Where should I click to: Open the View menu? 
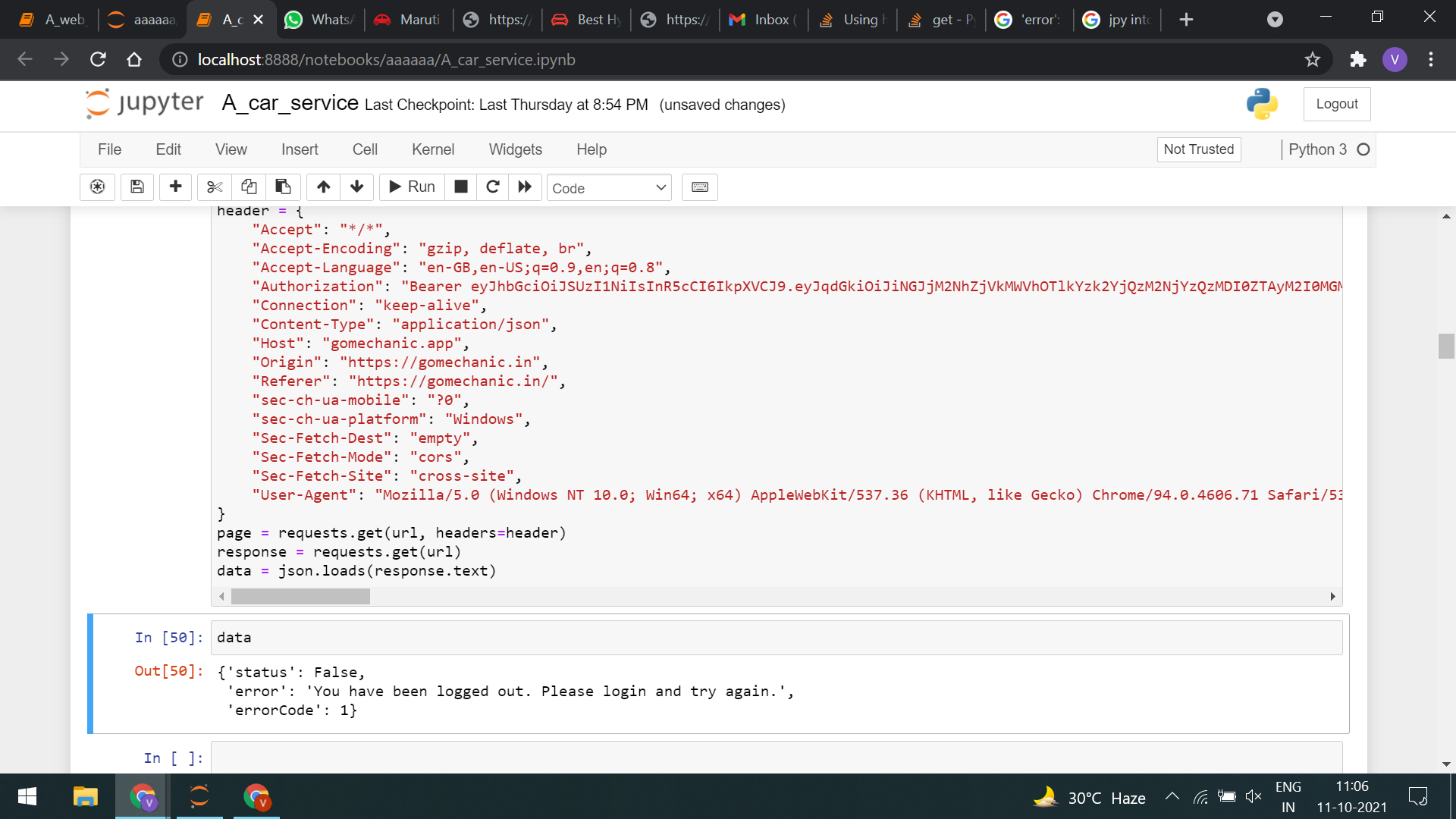point(231,149)
